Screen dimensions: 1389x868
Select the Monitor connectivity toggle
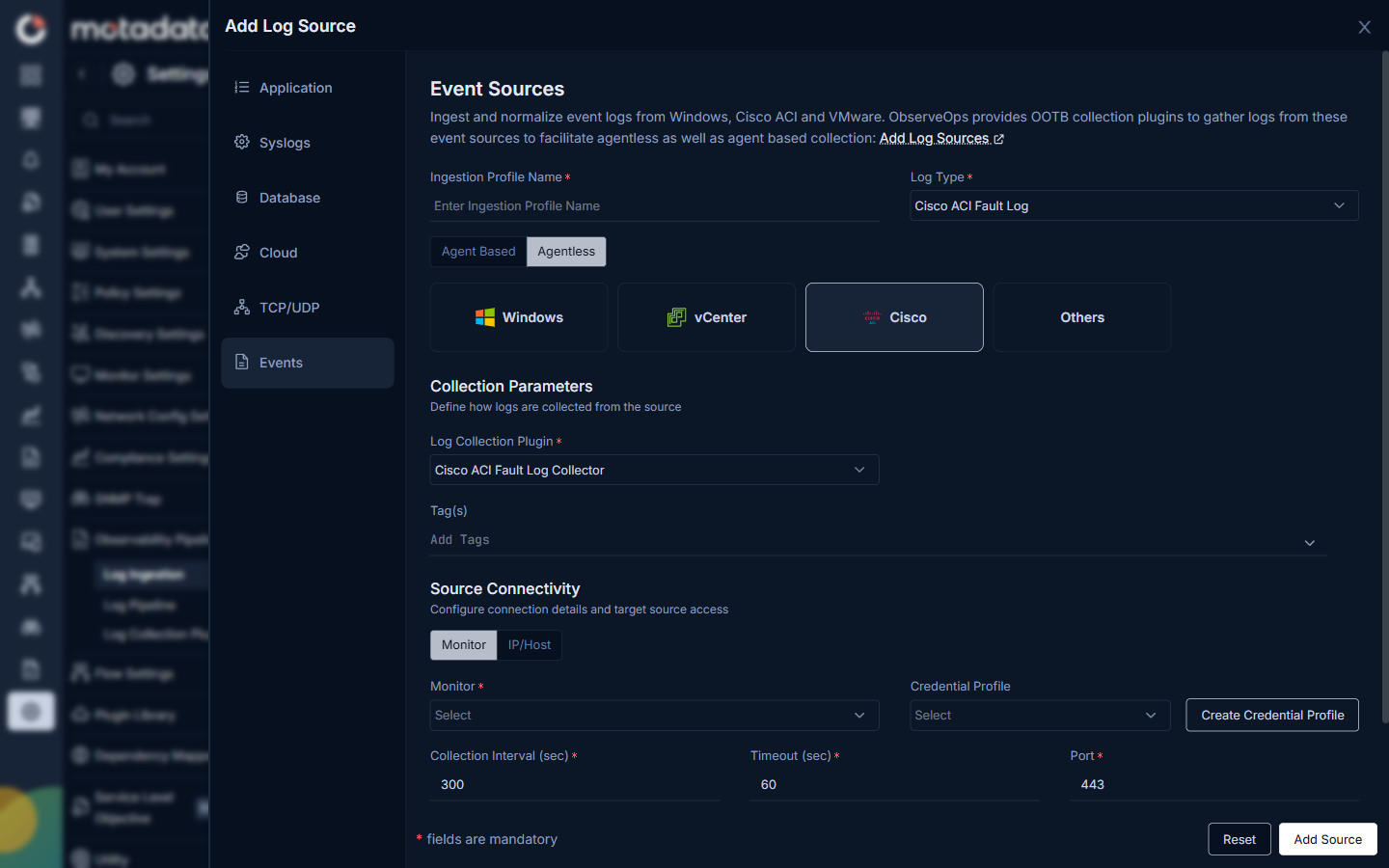pos(464,645)
